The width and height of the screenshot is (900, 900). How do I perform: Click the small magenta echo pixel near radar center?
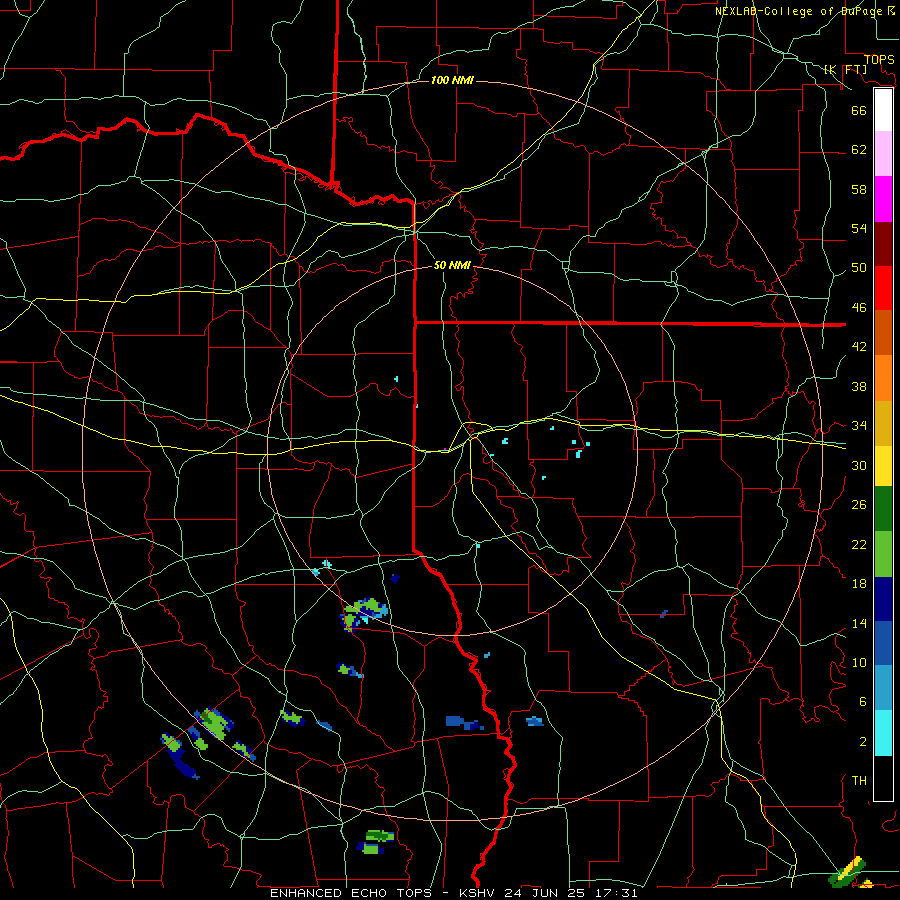click(445, 449)
